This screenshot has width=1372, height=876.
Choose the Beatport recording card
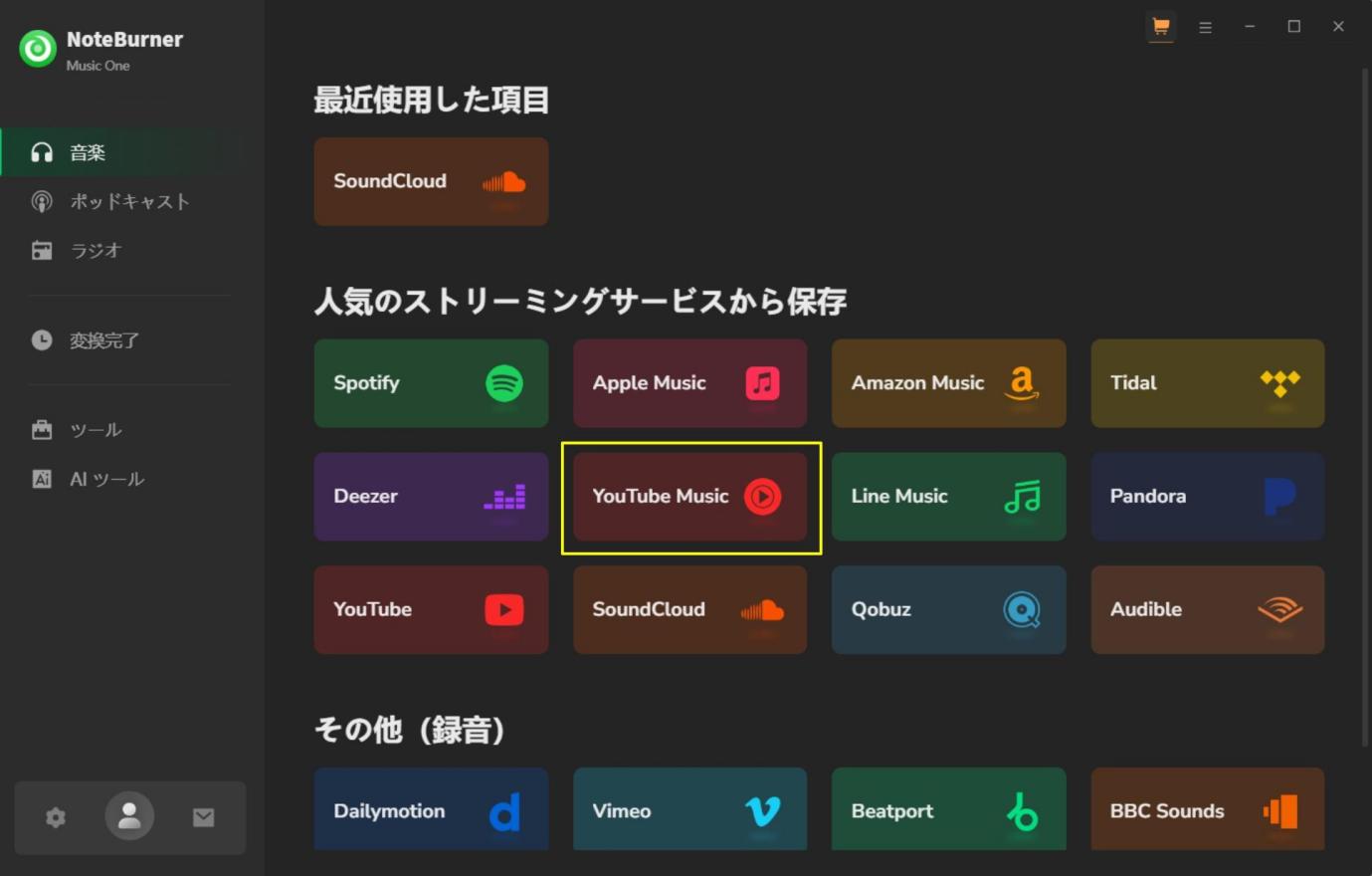[948, 809]
